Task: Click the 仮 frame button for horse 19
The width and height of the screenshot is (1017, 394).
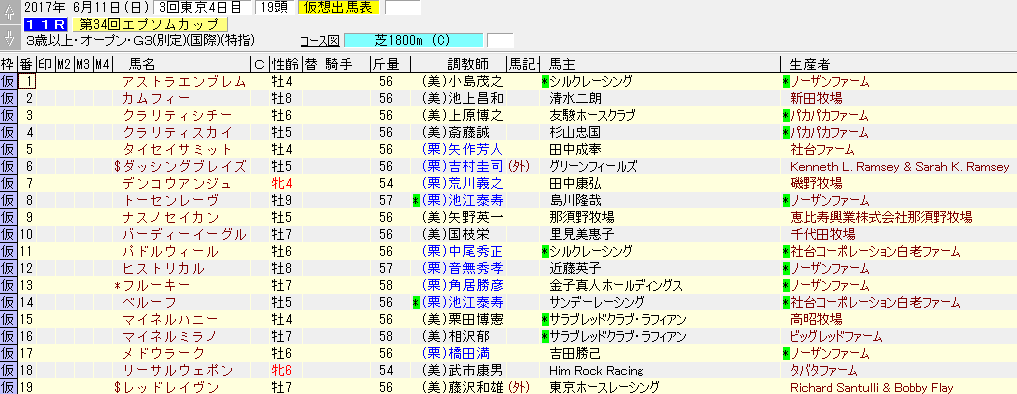Action: 8,388
